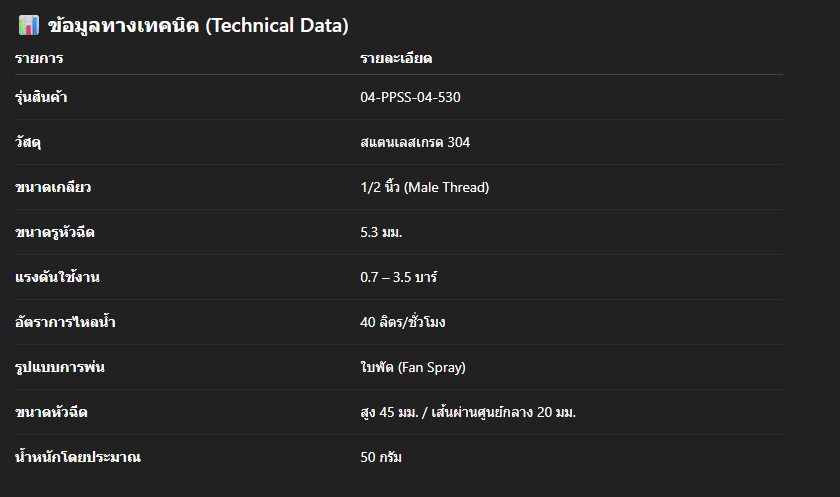Click the "40 ลิตร/ชั่วโมง" flow rate value
Image resolution: width=840 pixels, height=497 pixels.
403,322
